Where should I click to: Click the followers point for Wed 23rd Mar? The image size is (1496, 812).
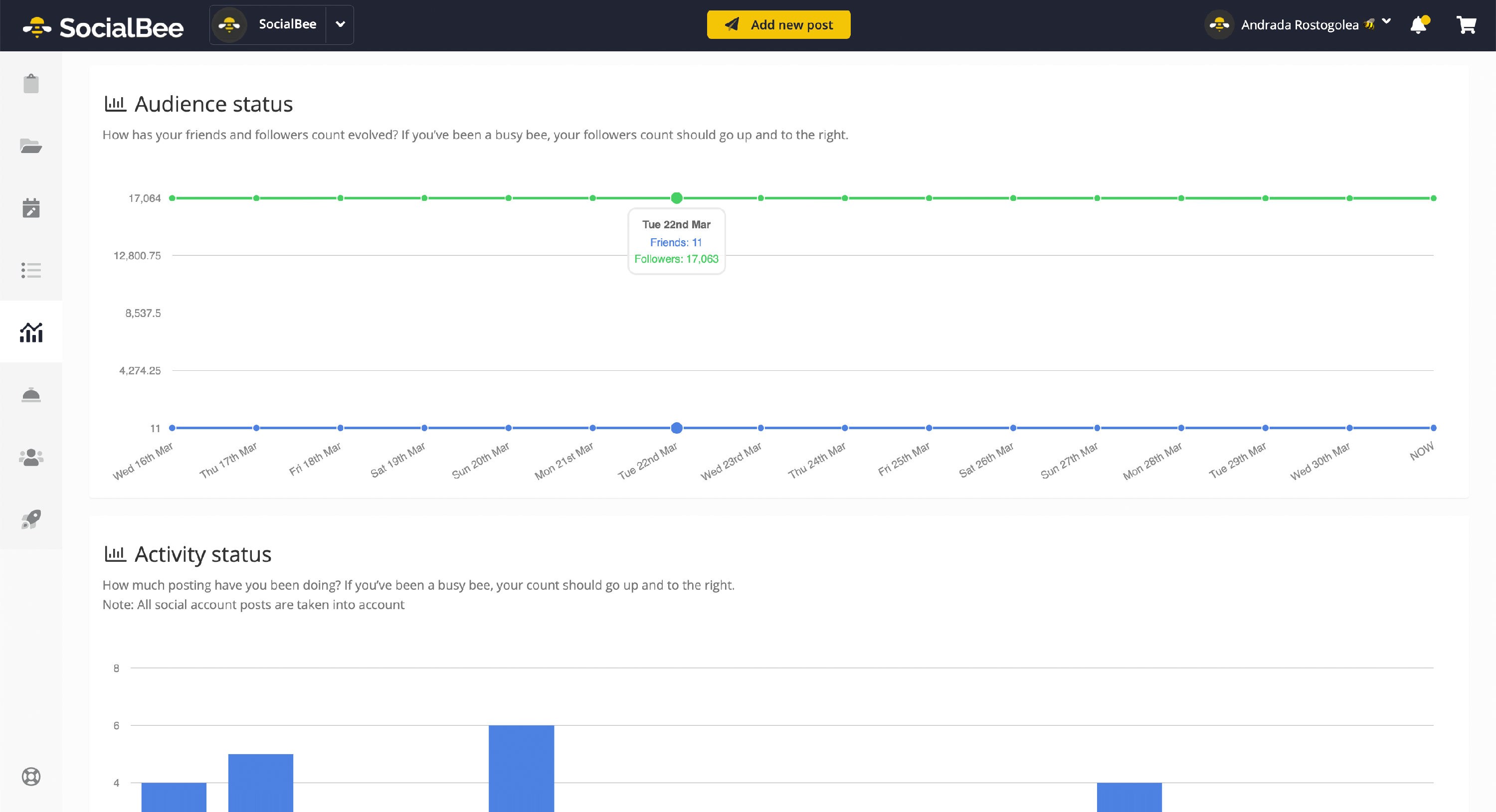tap(761, 198)
